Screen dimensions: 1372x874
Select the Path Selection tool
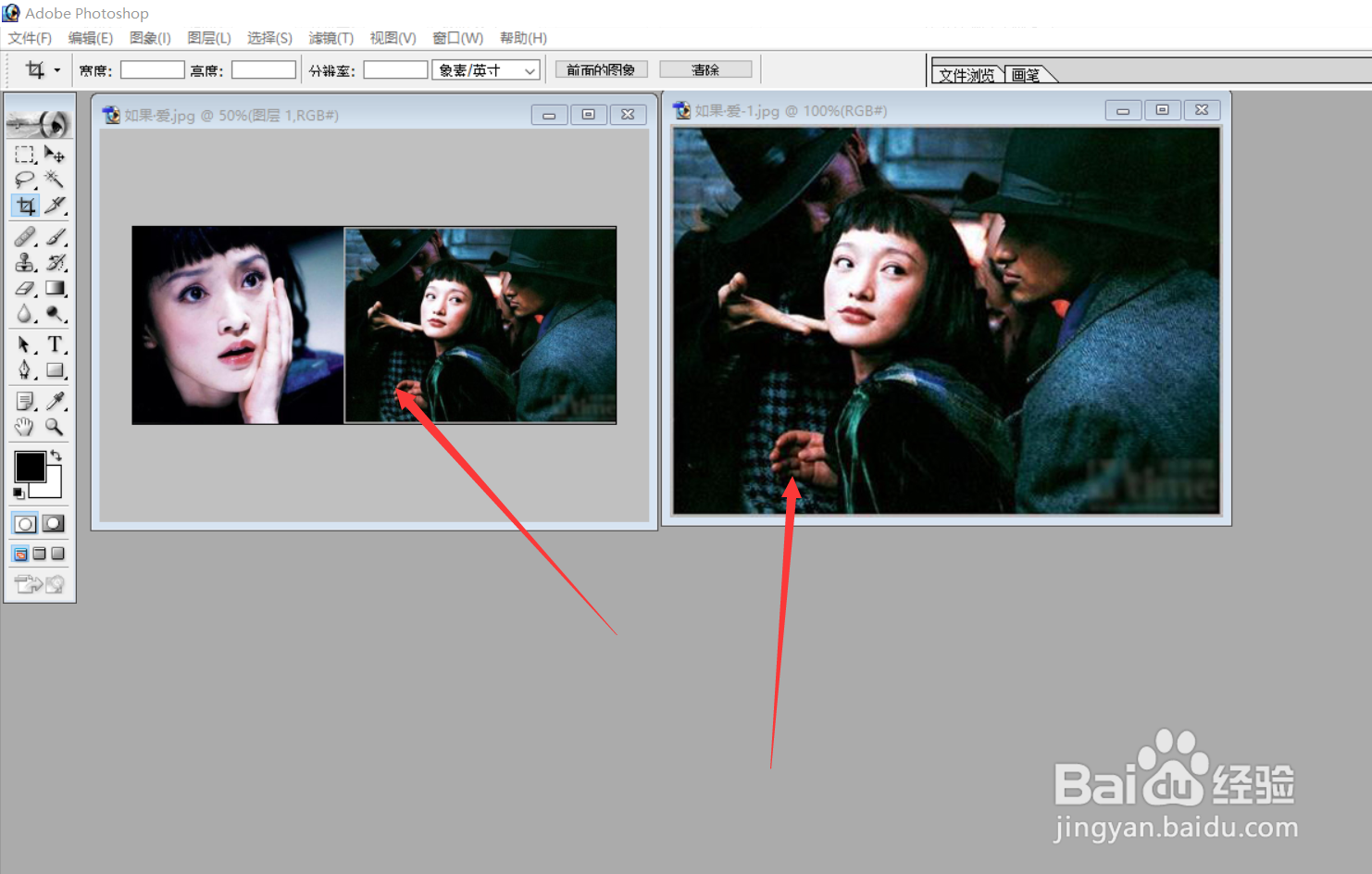[25, 345]
